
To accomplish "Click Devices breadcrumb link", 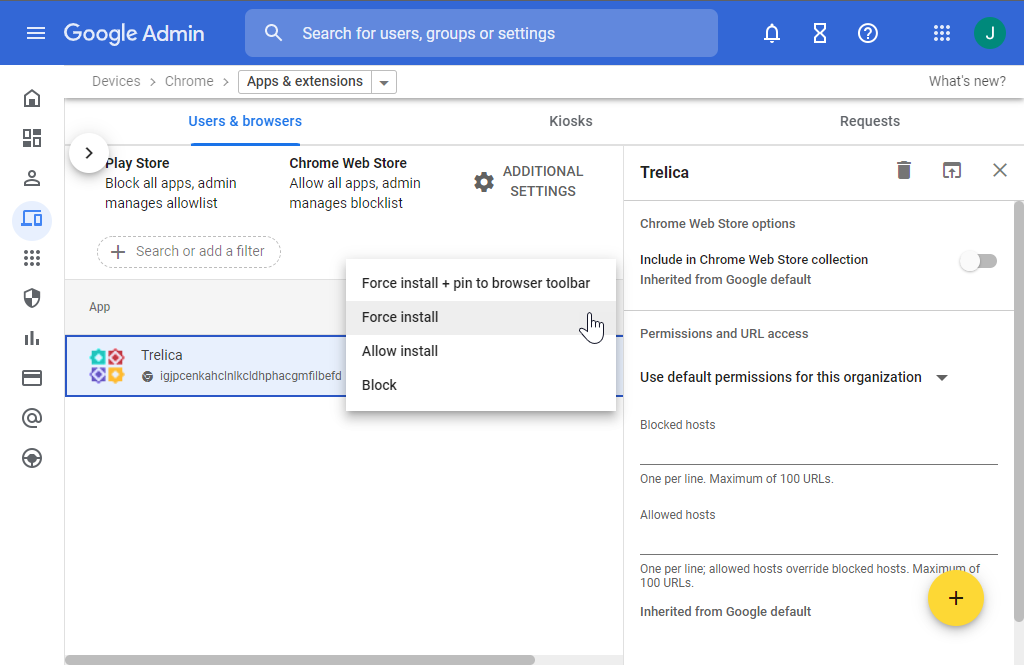I will coord(116,81).
